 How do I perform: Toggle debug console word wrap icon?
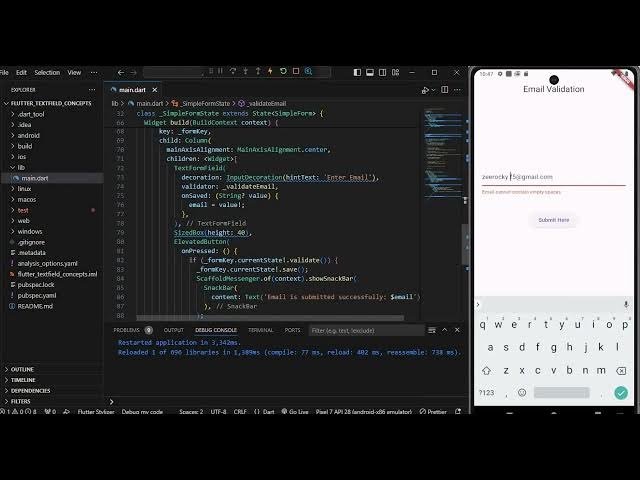tap(432, 330)
